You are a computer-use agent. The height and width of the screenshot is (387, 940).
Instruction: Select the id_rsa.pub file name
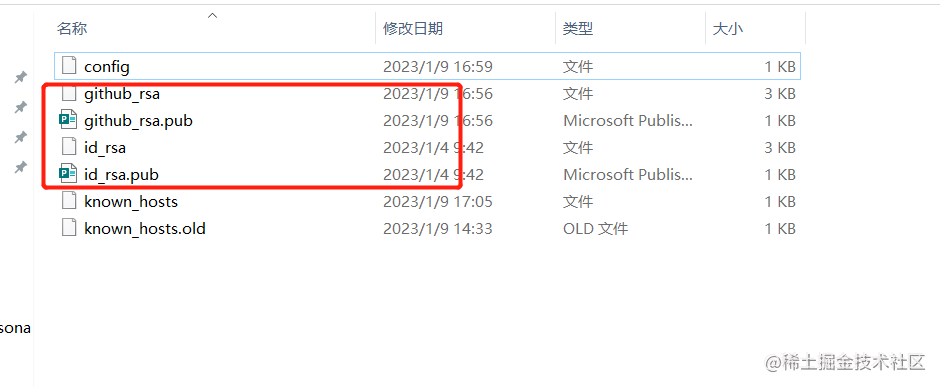pos(121,175)
